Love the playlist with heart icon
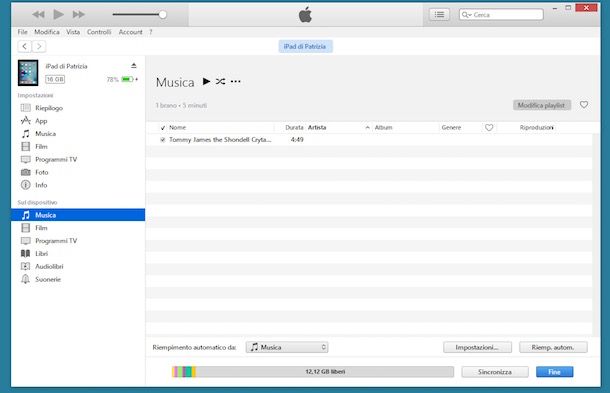This screenshot has height=393, width=610. [584, 104]
